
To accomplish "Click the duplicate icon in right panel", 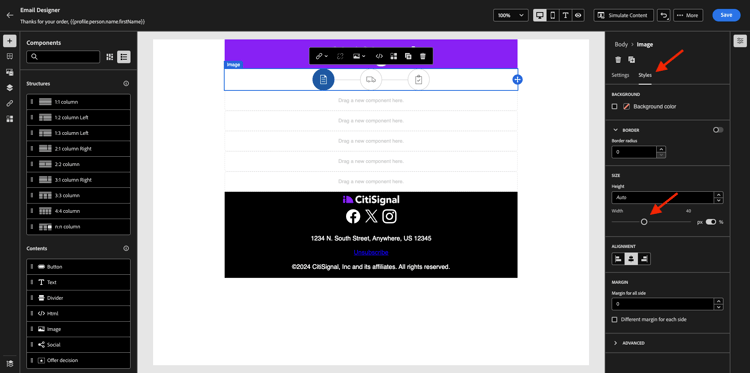I will tap(631, 60).
